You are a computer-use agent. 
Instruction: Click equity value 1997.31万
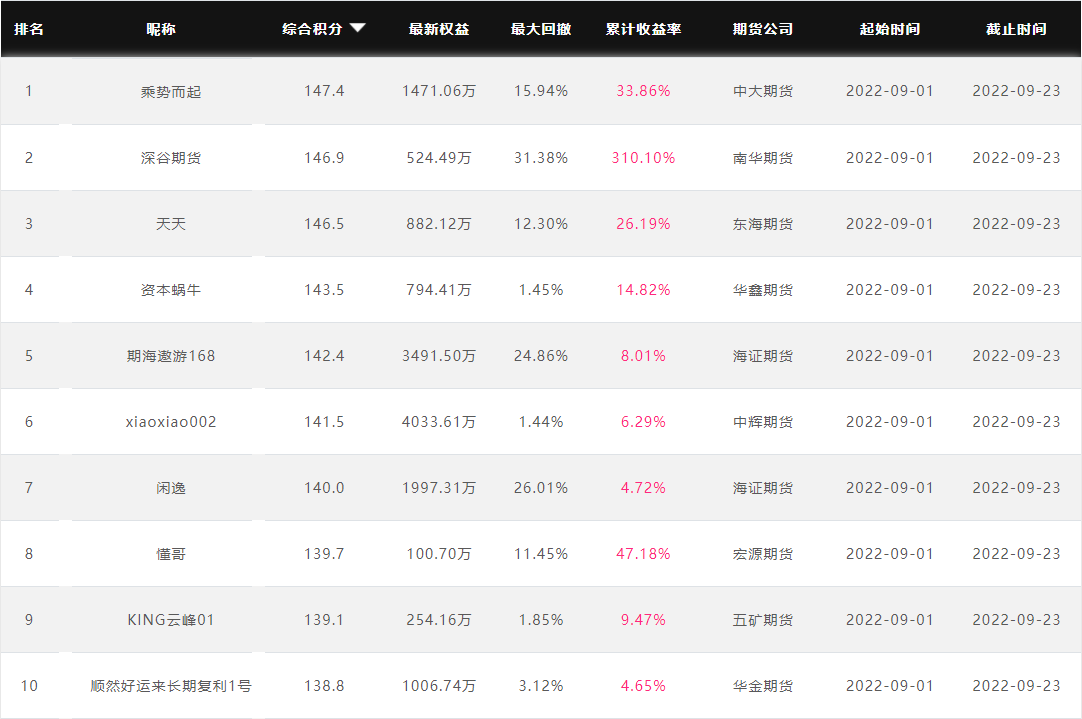tap(439, 488)
